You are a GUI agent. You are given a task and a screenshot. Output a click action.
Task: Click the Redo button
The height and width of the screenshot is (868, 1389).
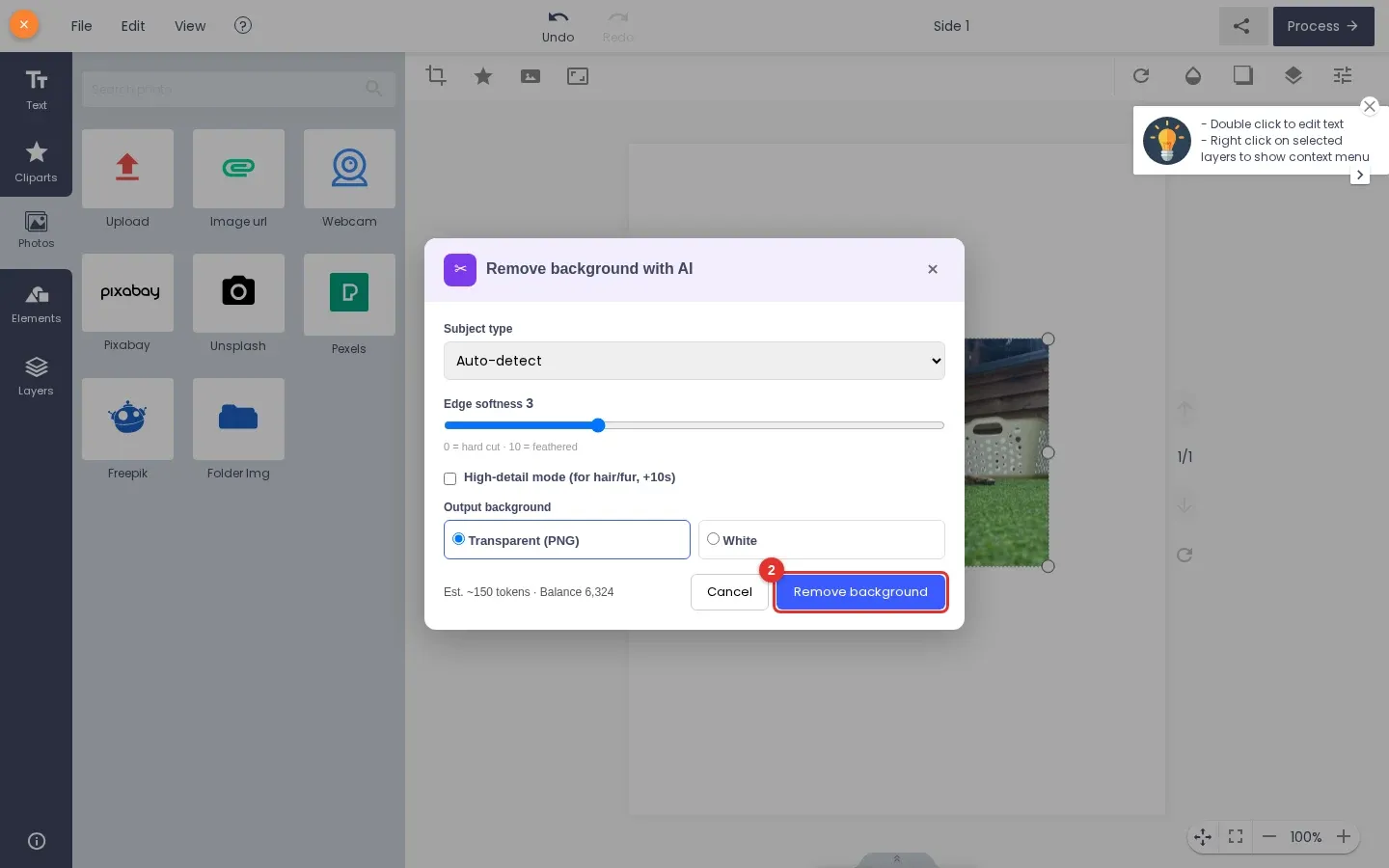(x=618, y=26)
